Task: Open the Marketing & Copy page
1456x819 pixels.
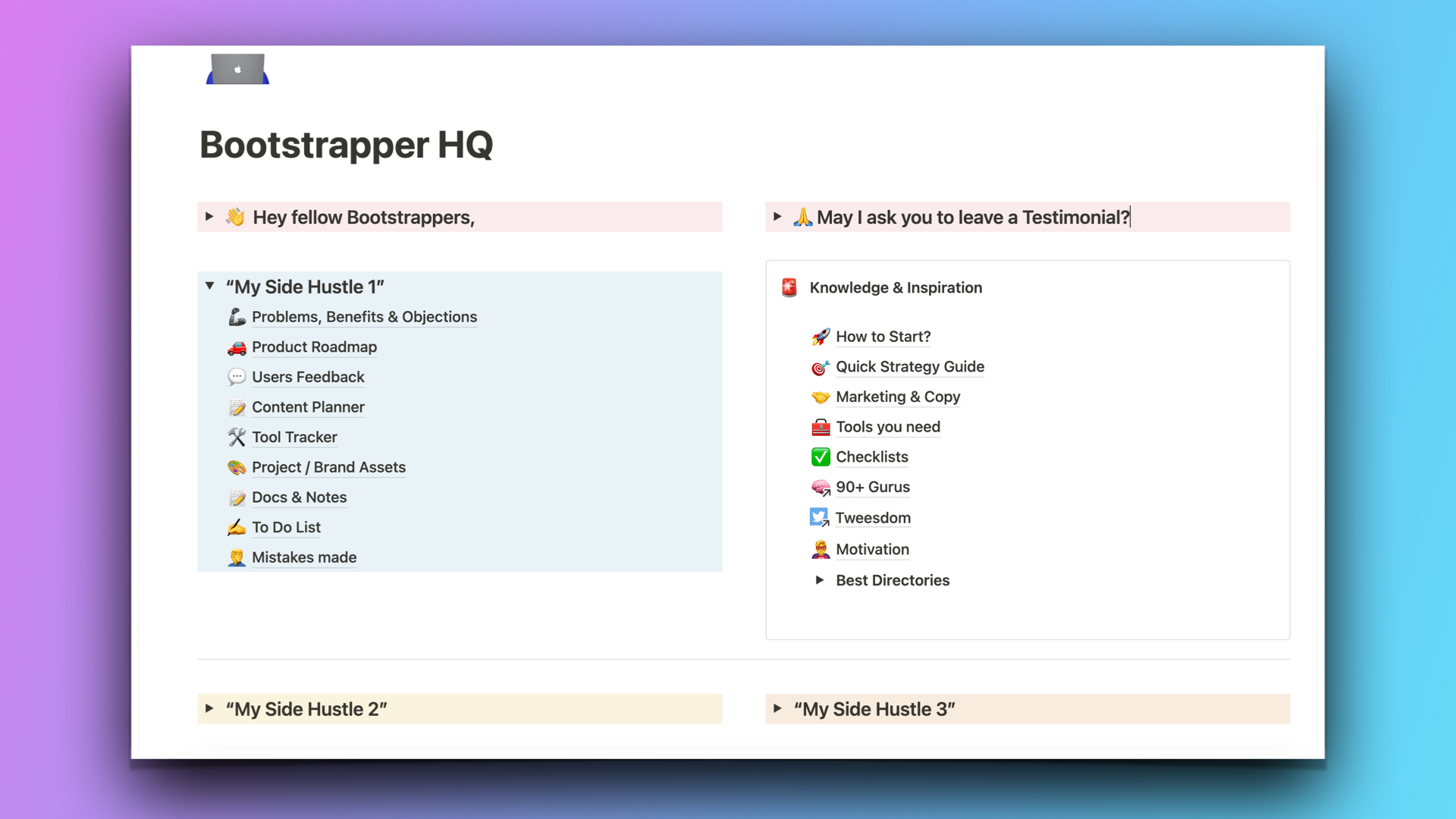Action: 898,397
